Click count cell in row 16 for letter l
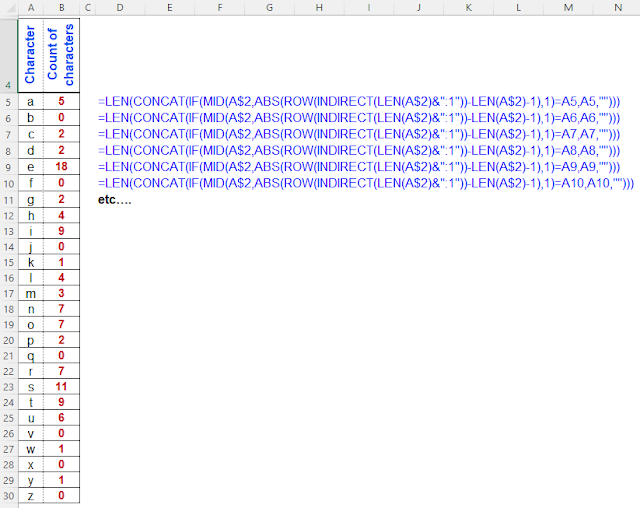640x508 pixels. pos(62,277)
